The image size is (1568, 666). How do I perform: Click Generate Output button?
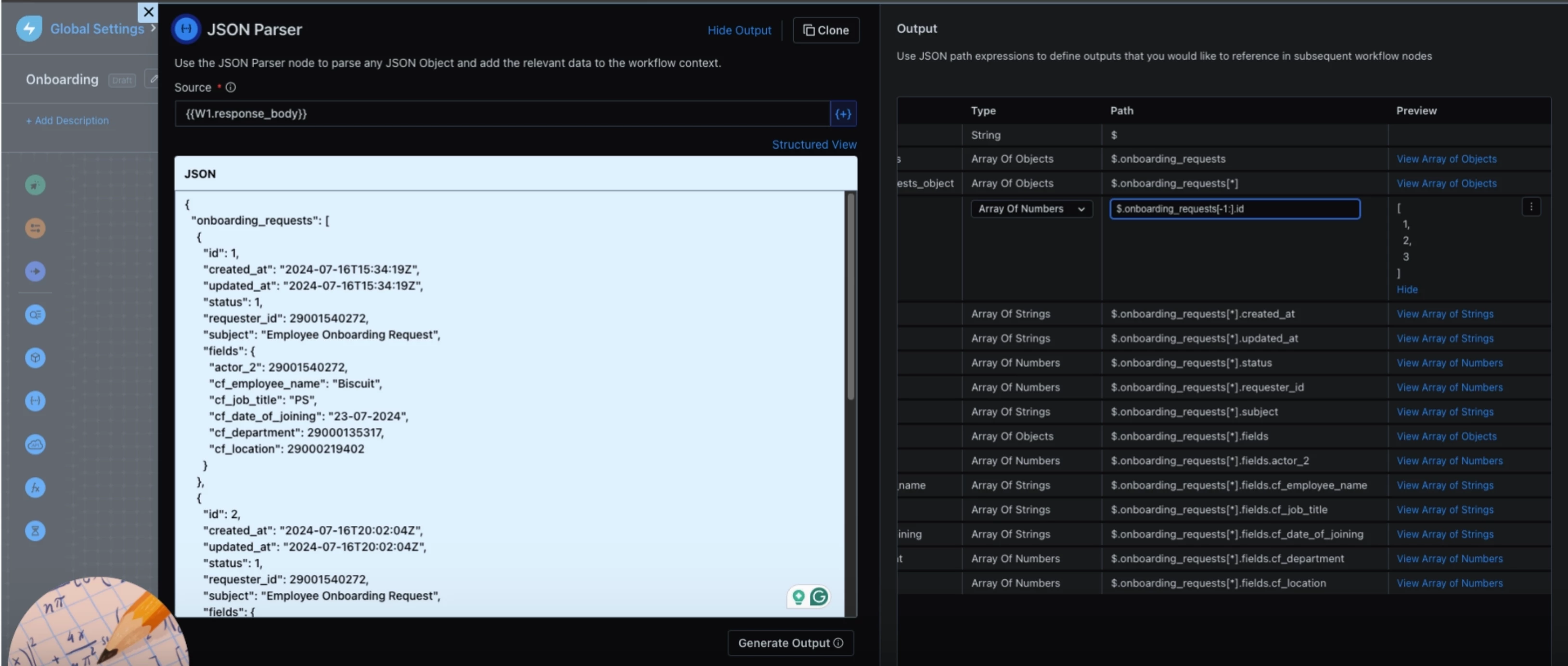click(790, 643)
